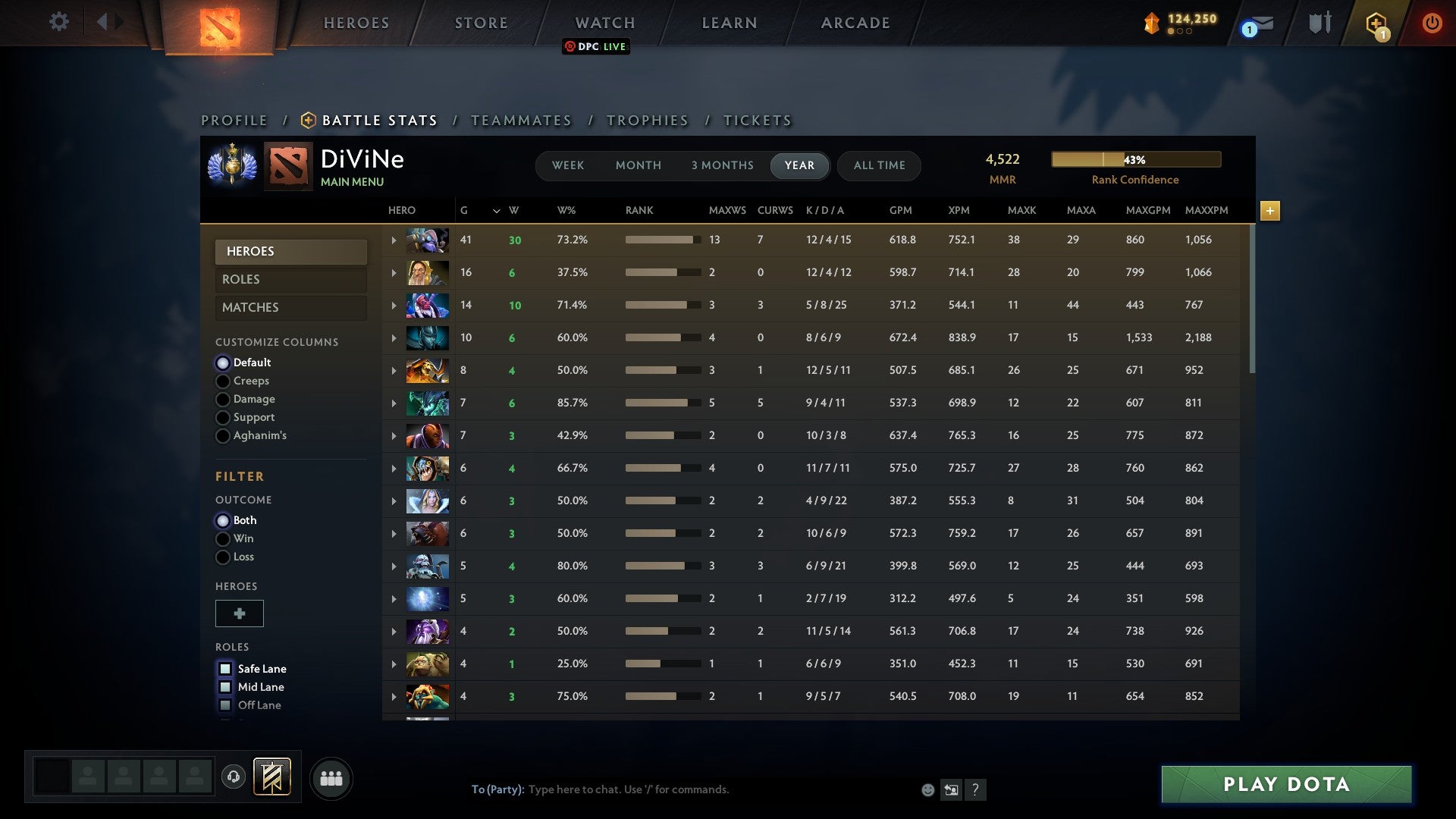Viewport: 1456px width, 819px height.
Task: Click the plus icon to add a hero filter
Action: point(239,613)
